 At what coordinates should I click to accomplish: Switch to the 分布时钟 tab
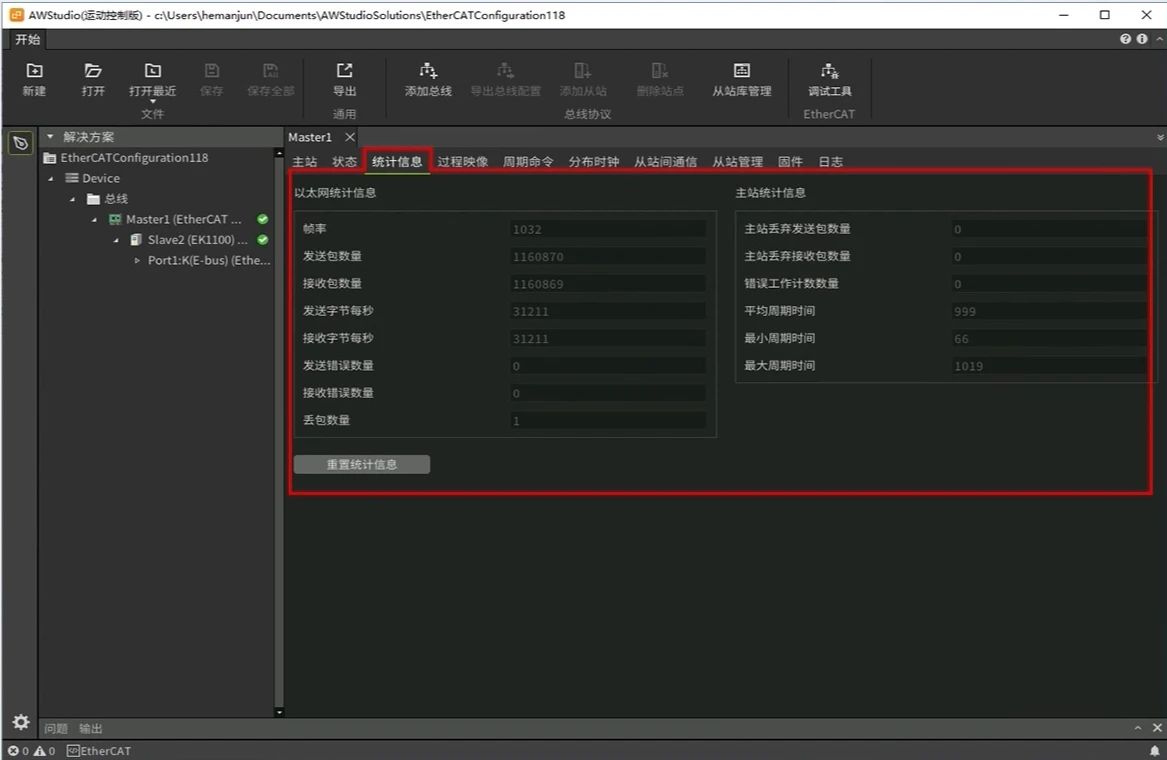click(593, 162)
